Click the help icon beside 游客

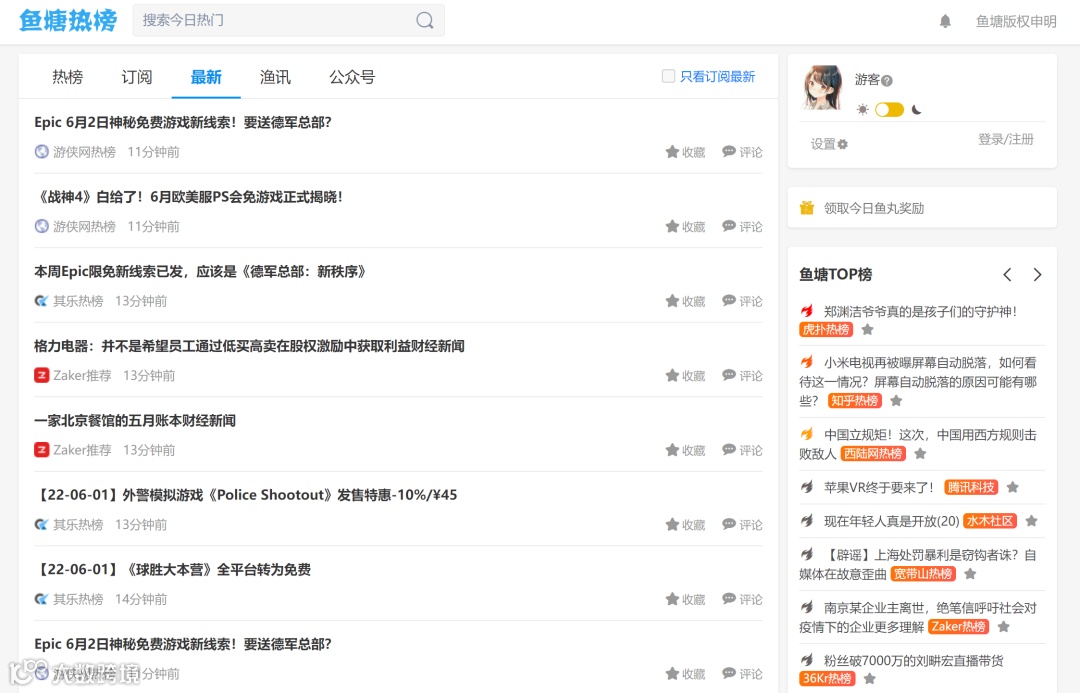(x=886, y=81)
